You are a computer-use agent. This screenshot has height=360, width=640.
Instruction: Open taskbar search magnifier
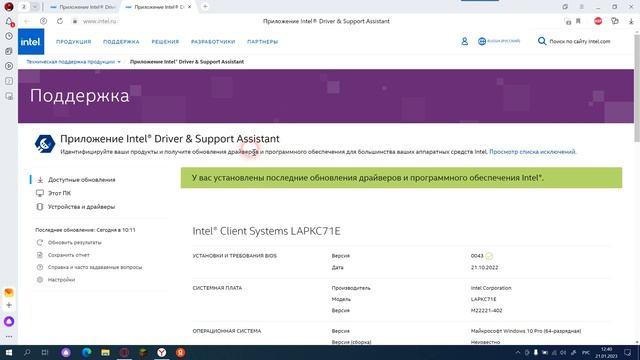click(27, 353)
